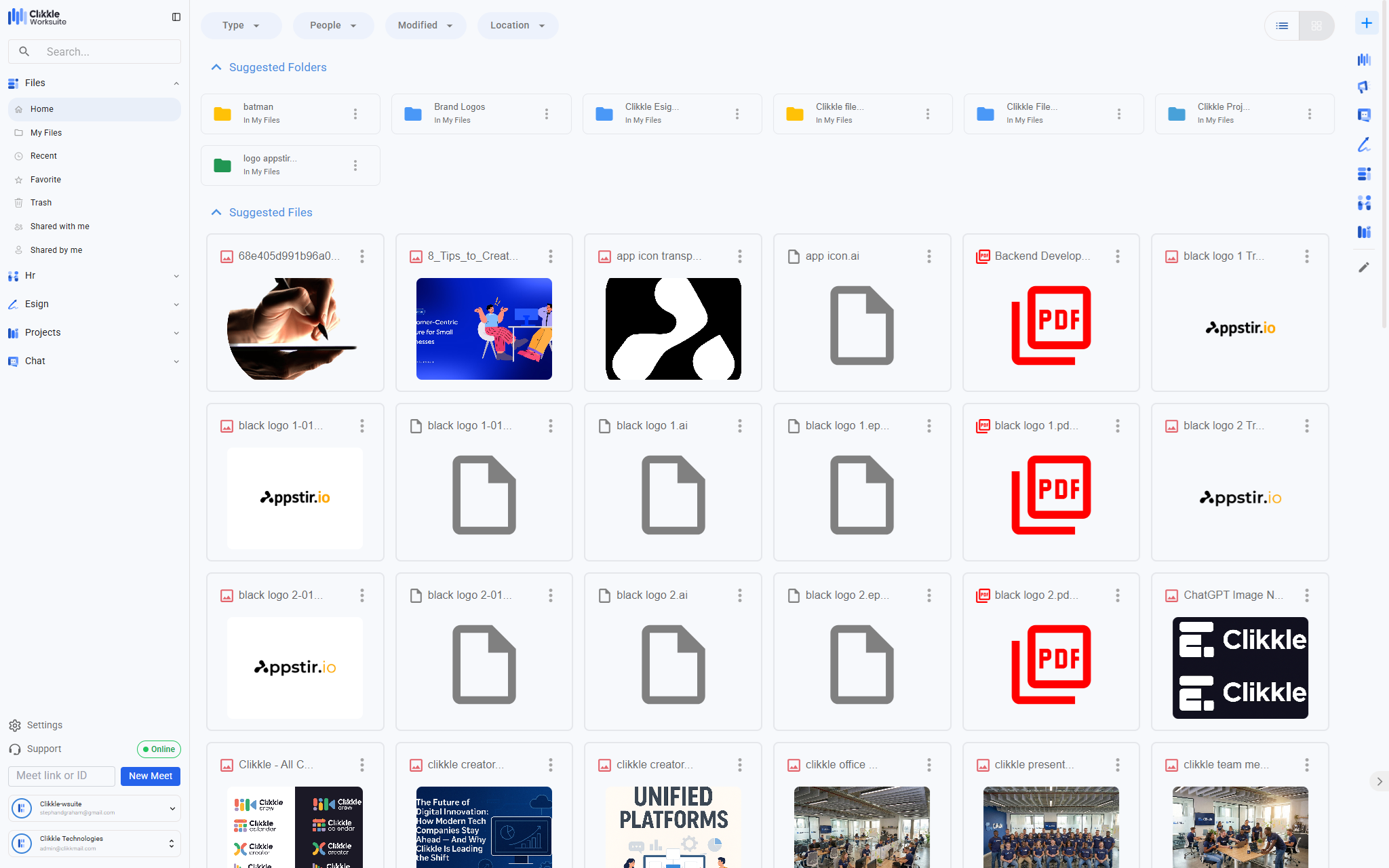This screenshot has height=868, width=1389.
Task: Open the megaphone icon in right rail
Action: tap(1364, 87)
